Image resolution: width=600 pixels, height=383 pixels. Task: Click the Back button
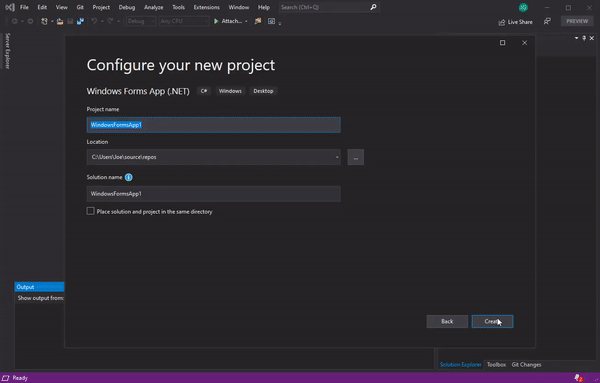click(447, 321)
